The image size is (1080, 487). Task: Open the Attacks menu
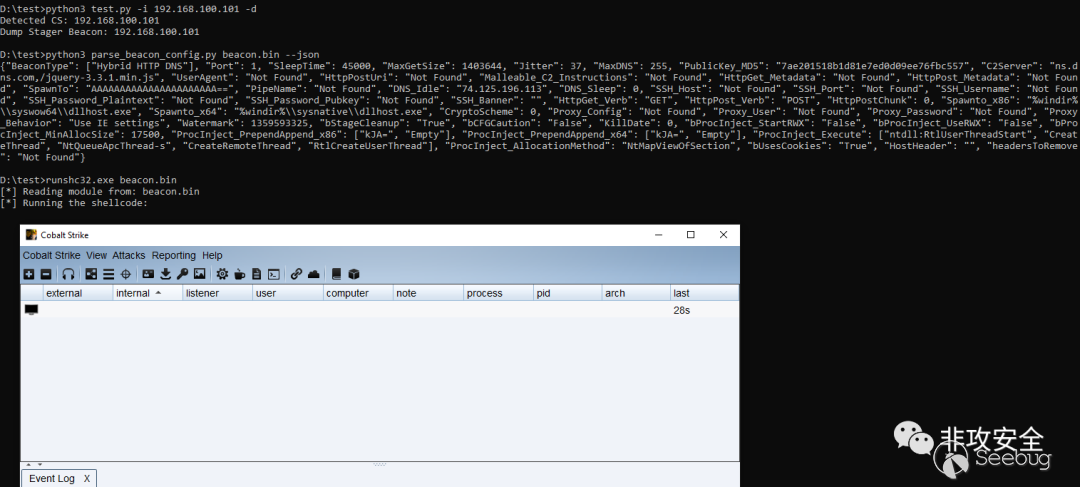(x=129, y=256)
